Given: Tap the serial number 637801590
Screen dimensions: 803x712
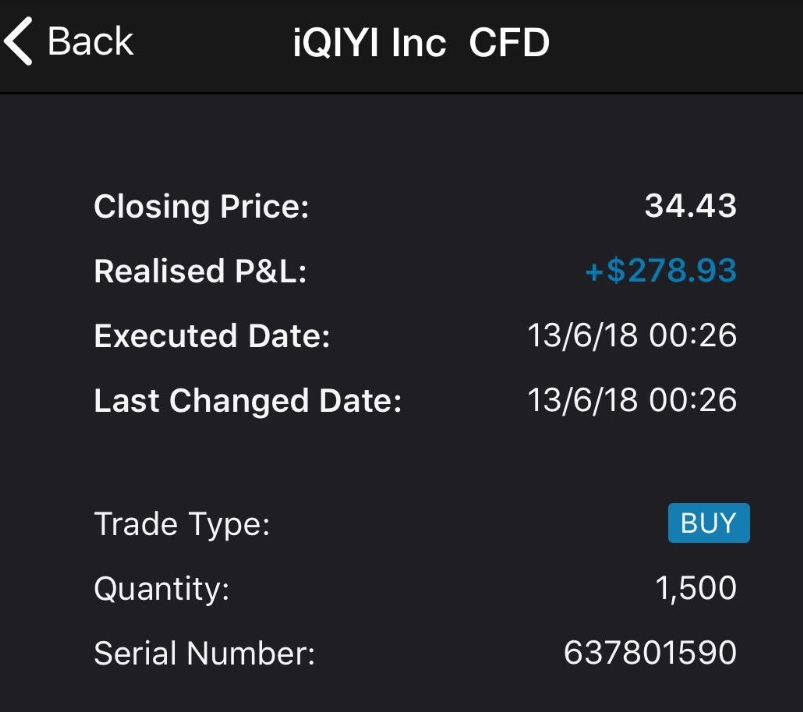Looking at the screenshot, I should point(650,654).
